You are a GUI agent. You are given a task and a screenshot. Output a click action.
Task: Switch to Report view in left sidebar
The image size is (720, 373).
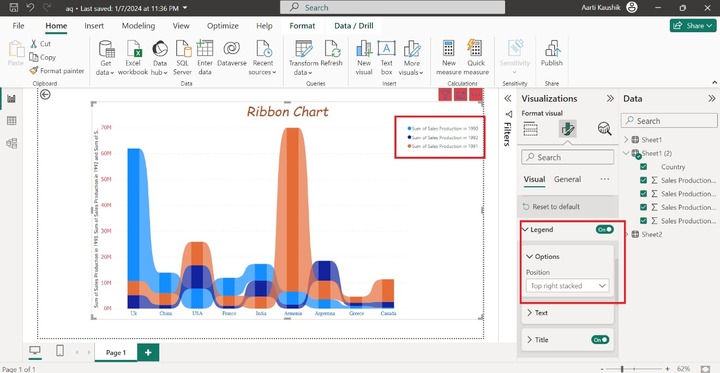(11, 98)
